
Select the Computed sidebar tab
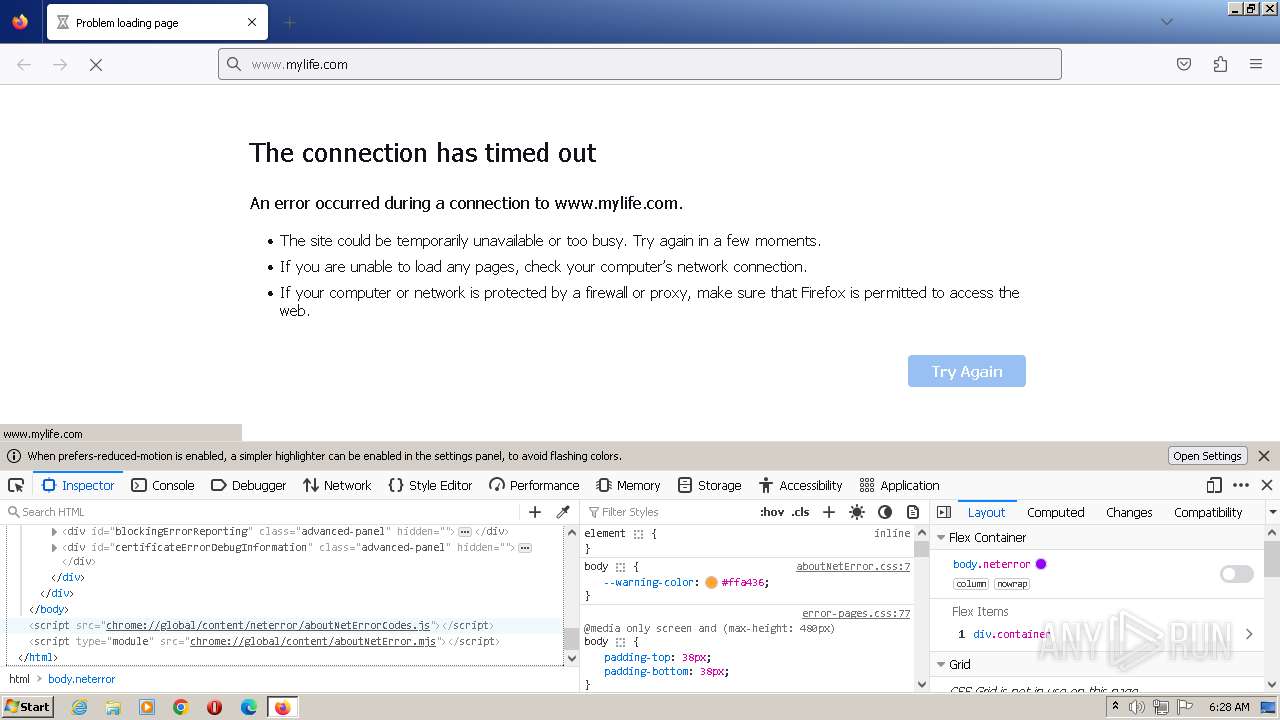click(x=1056, y=512)
